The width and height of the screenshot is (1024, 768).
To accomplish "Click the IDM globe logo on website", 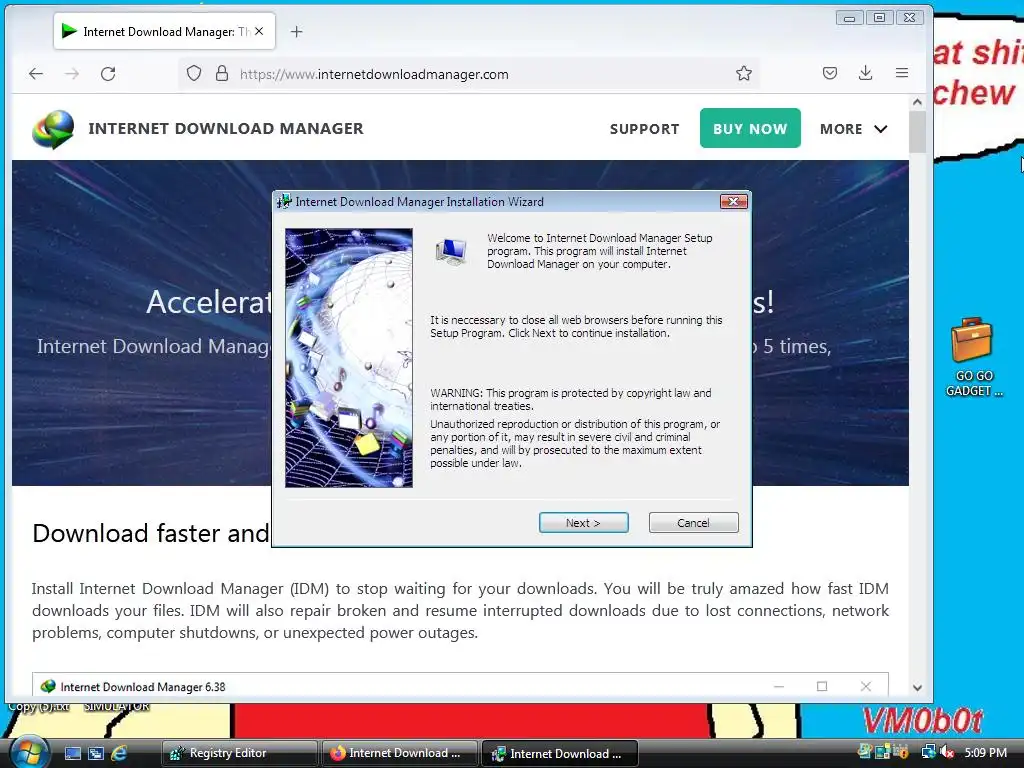I will point(53,129).
